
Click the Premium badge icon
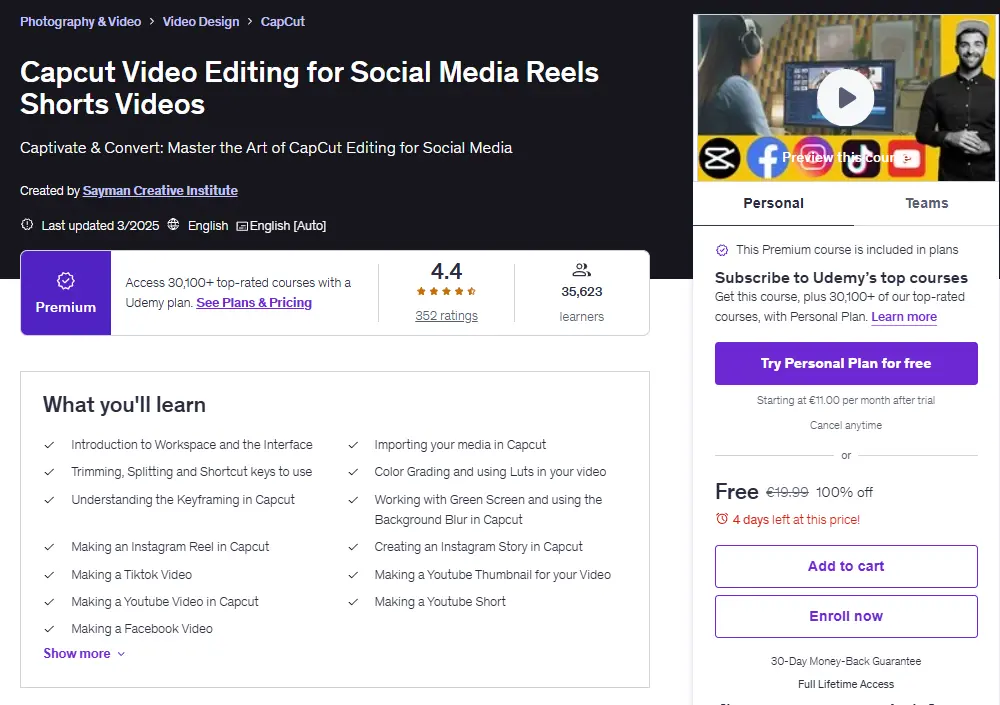66,281
